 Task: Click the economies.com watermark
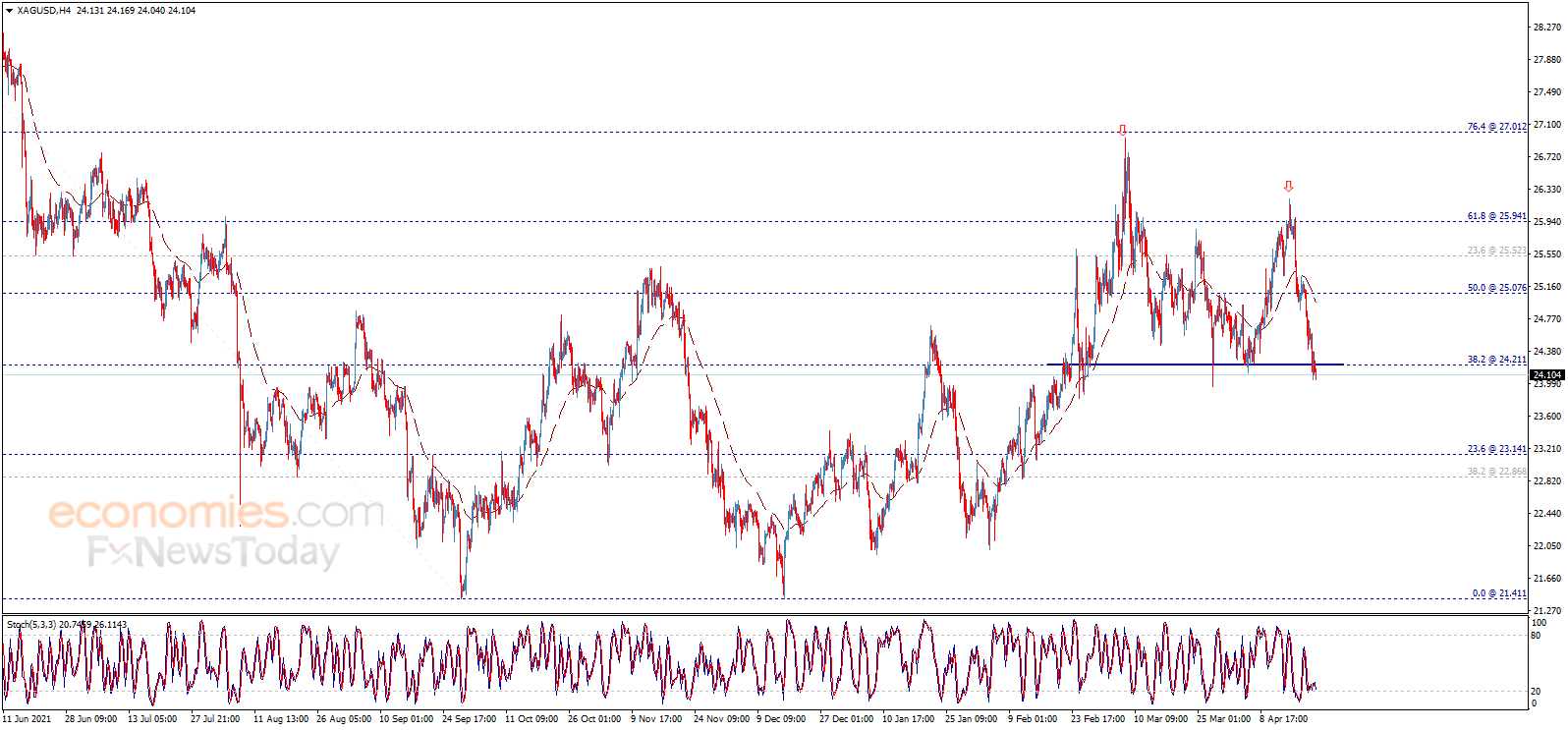click(x=215, y=512)
